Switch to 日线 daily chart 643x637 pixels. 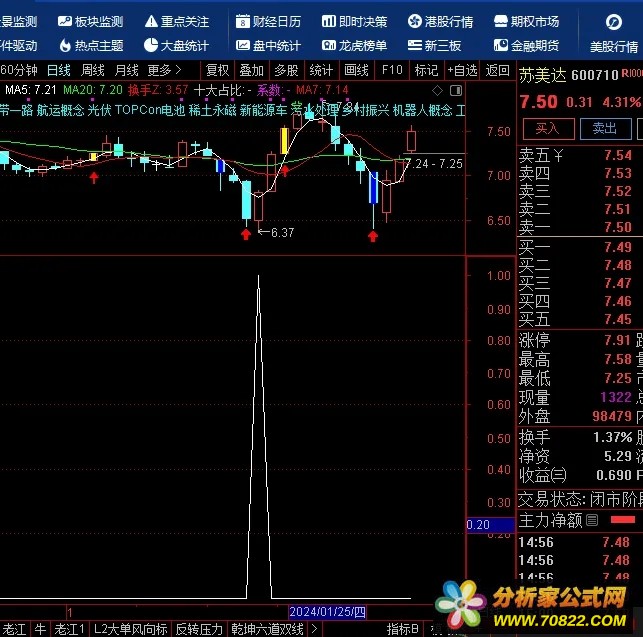pyautogui.click(x=59, y=70)
